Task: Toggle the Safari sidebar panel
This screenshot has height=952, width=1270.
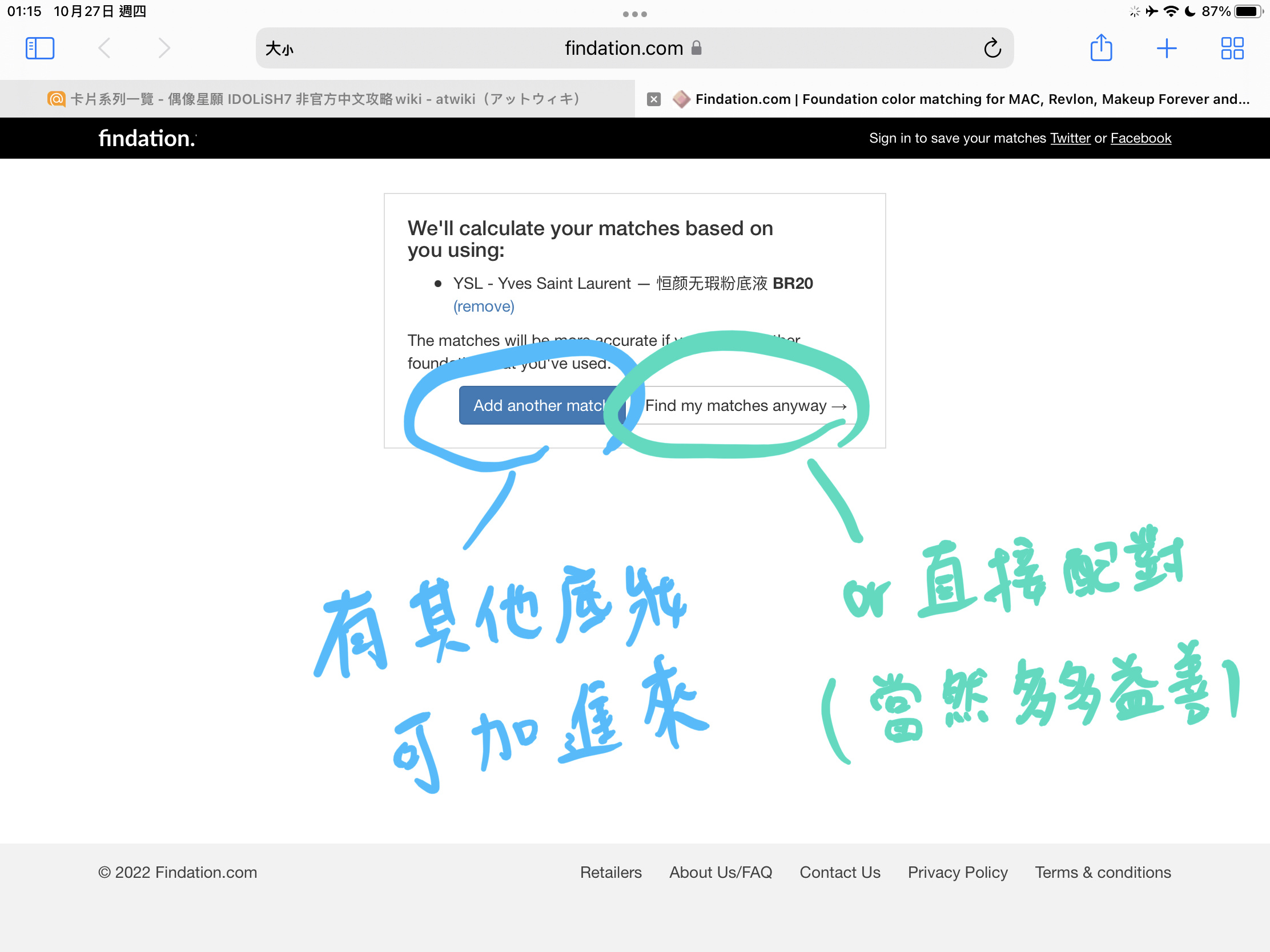Action: tap(39, 48)
